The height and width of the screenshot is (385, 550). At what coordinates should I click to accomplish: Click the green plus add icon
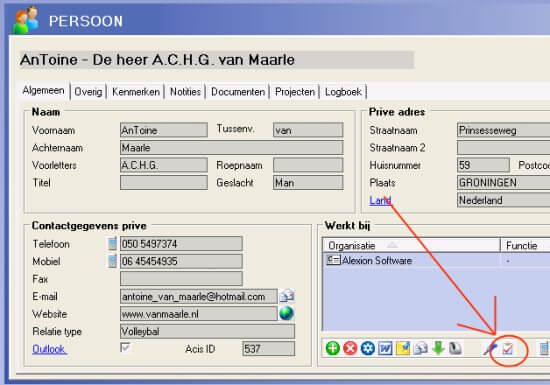click(x=333, y=349)
